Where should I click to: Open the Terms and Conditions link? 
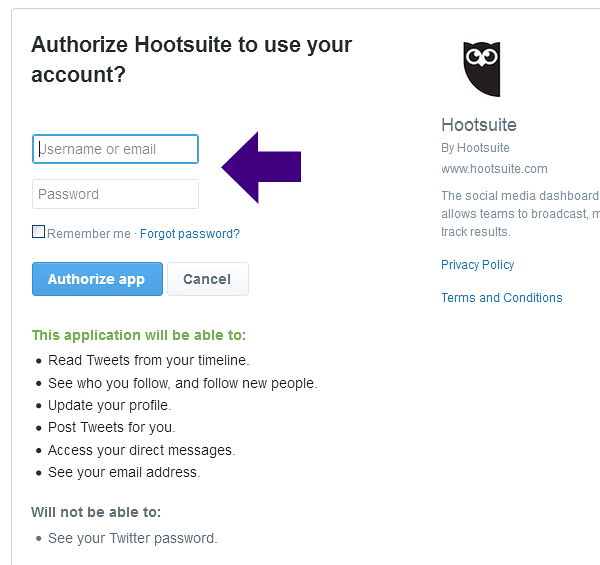[x=502, y=298]
